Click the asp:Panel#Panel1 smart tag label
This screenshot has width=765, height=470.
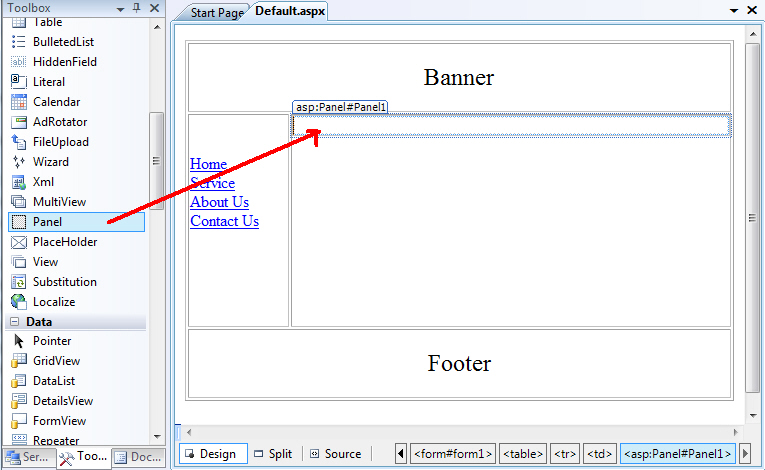341,107
